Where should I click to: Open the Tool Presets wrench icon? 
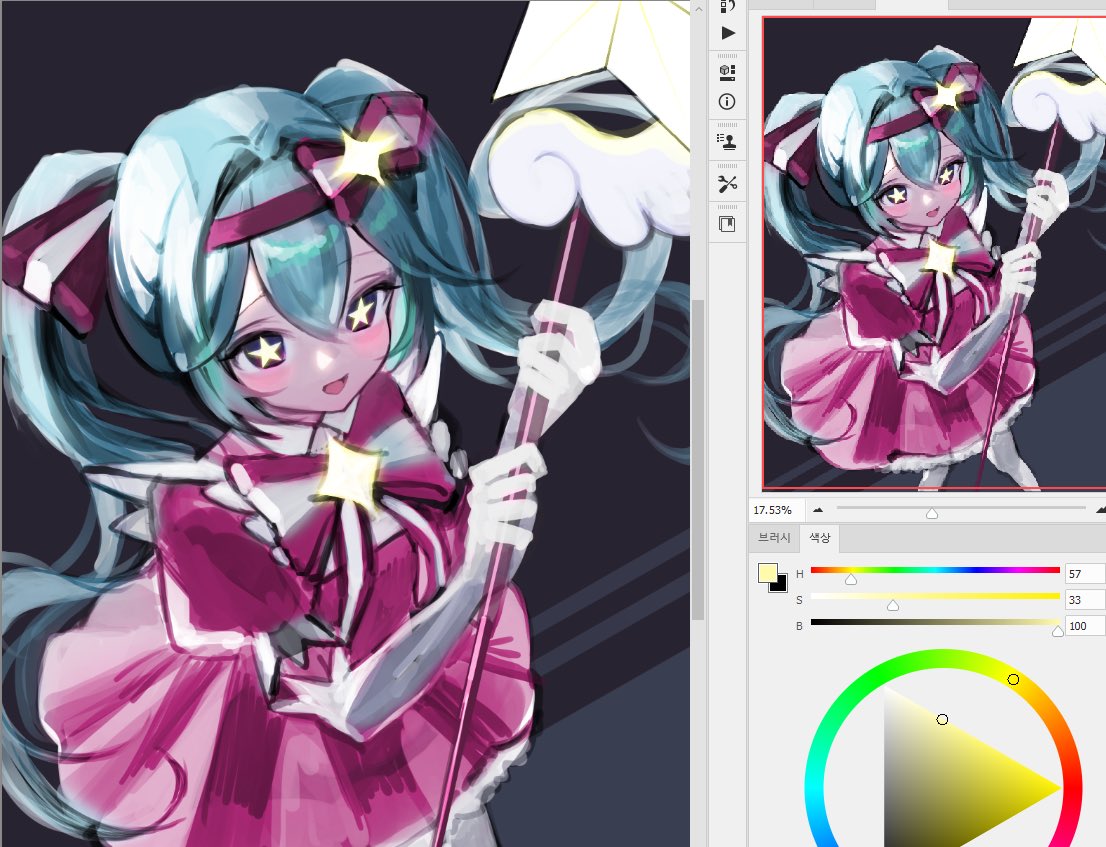tap(727, 184)
